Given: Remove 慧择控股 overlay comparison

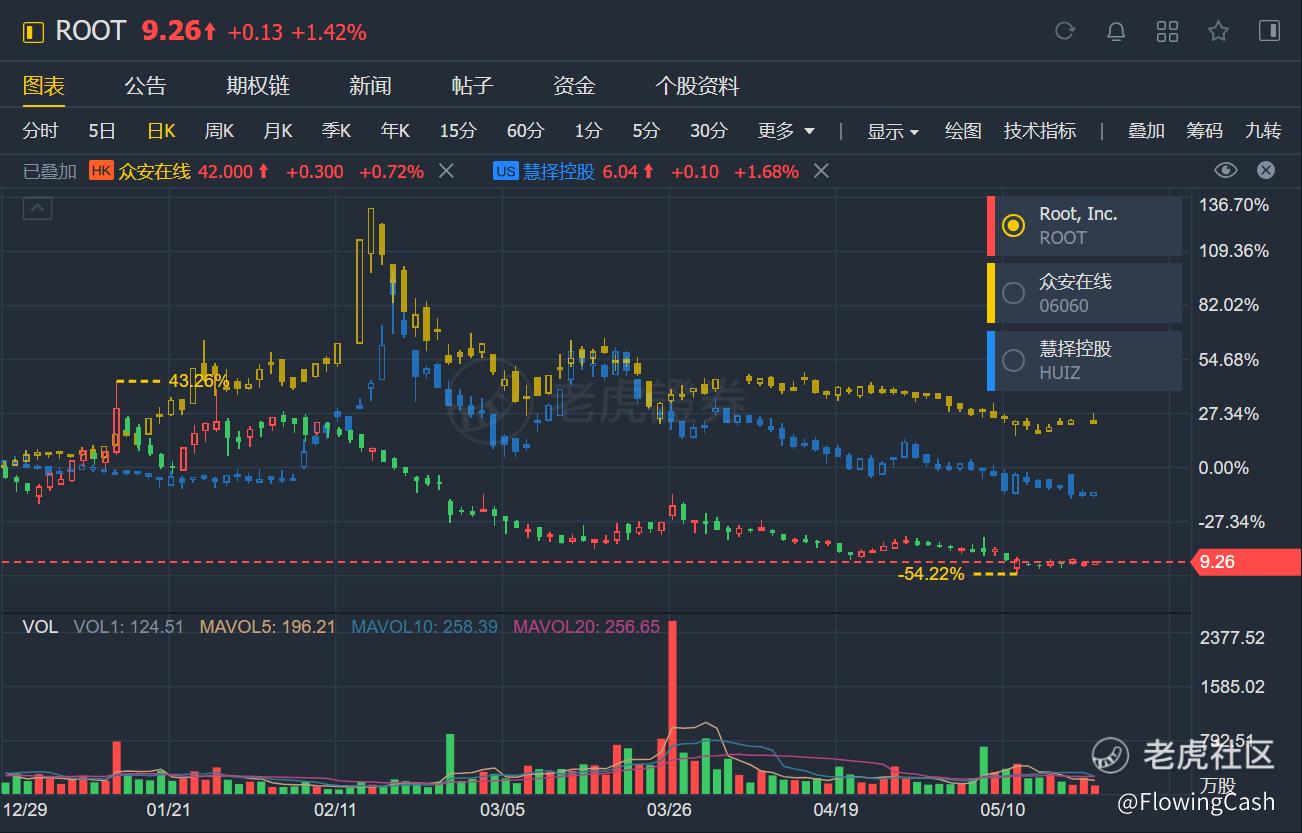Looking at the screenshot, I should (821, 171).
